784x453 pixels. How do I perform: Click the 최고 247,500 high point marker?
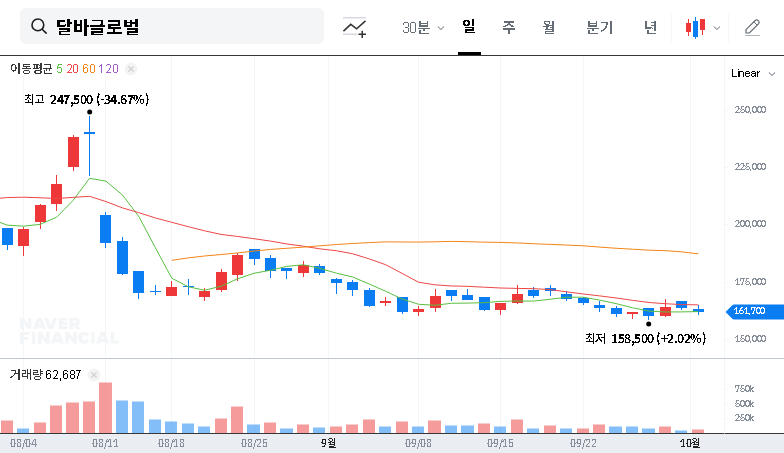click(90, 112)
